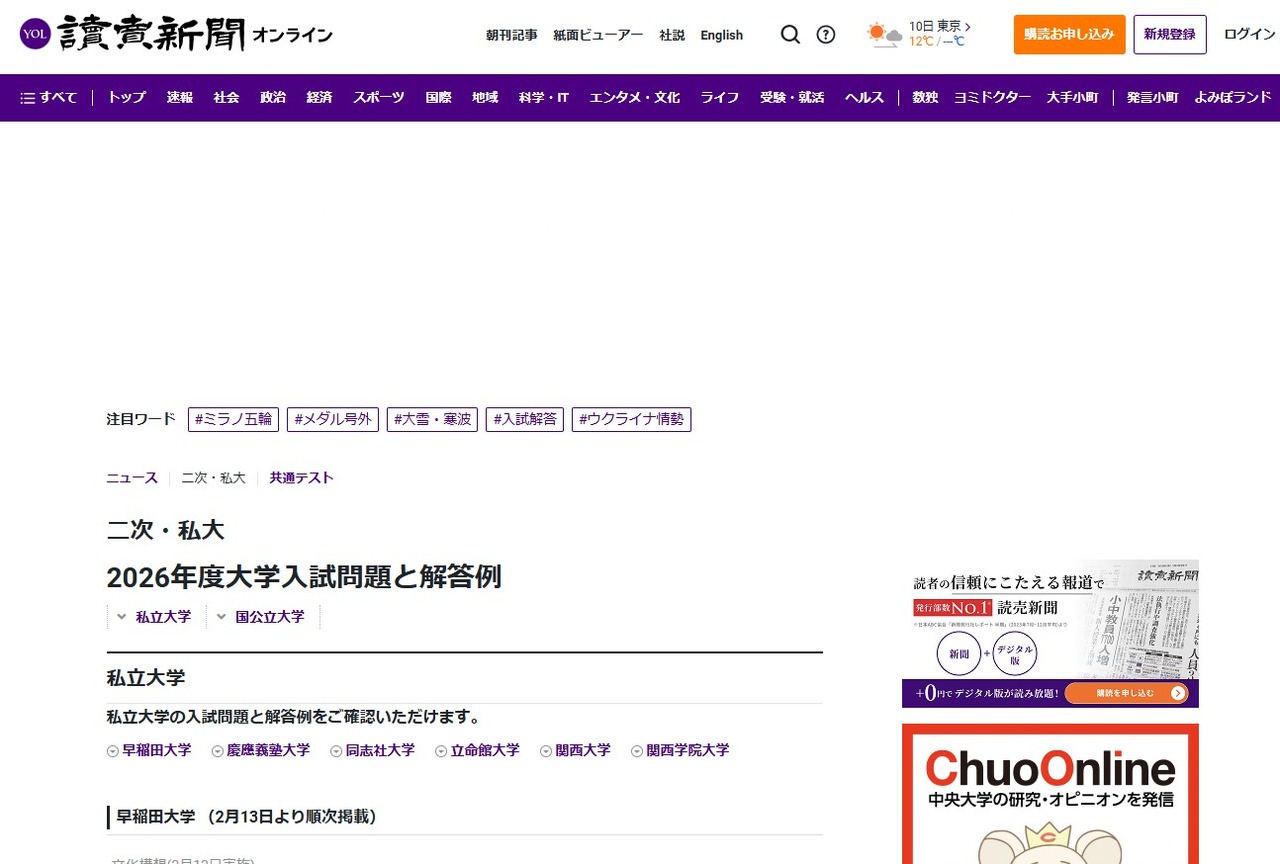Select スポーツ in the navigation bar
Image resolution: width=1280 pixels, height=864 pixels.
(x=378, y=97)
